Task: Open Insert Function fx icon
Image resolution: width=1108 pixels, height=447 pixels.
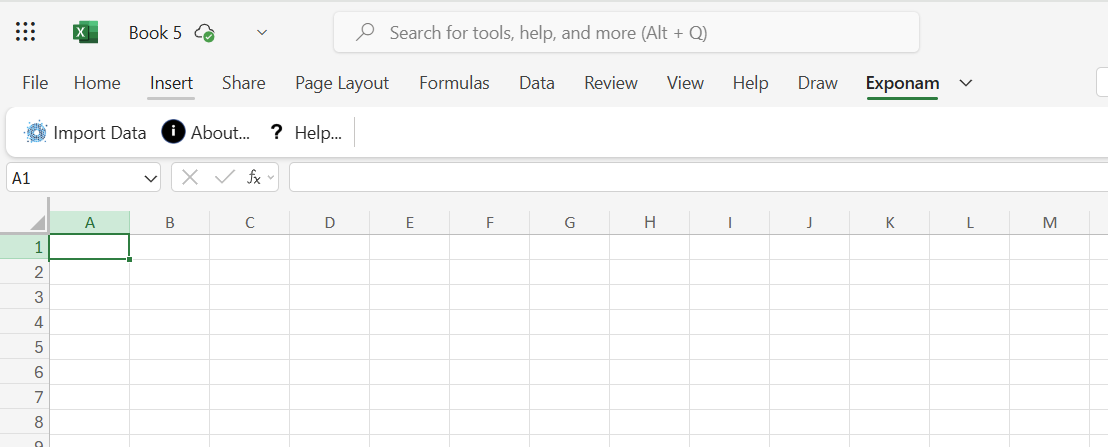Action: pos(254,177)
